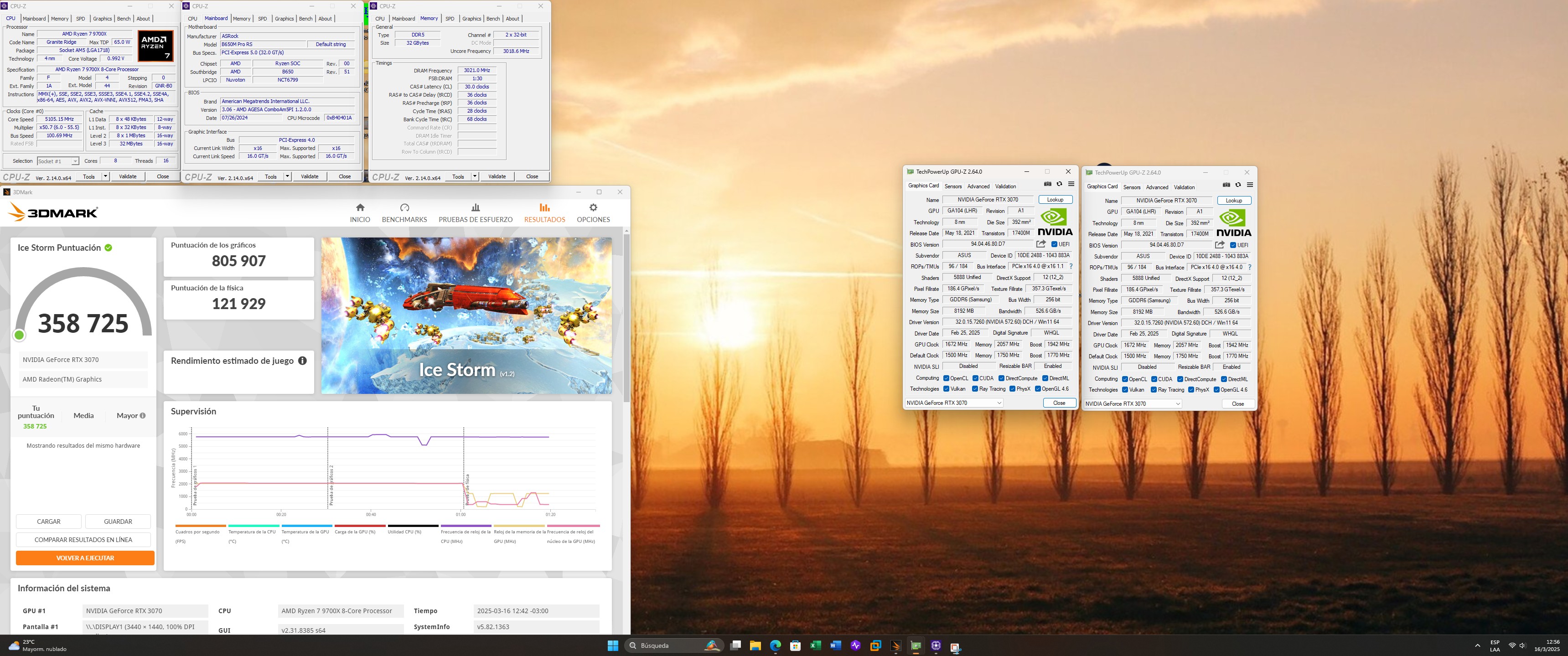Open Advanced tab in right GPU-Z window
1568x656 pixels.
click(x=1157, y=187)
